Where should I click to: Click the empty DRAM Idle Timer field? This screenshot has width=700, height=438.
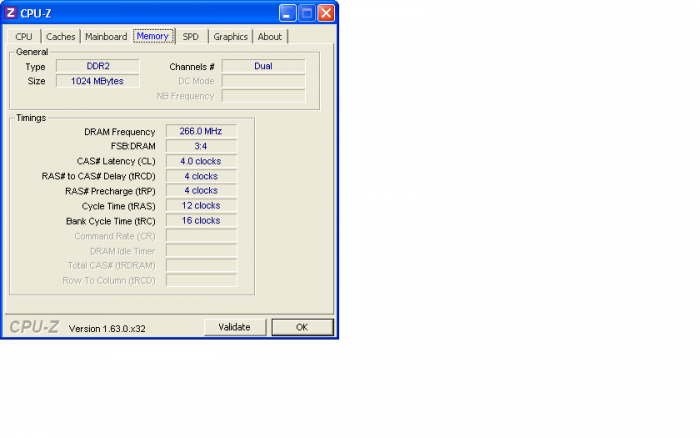point(201,250)
